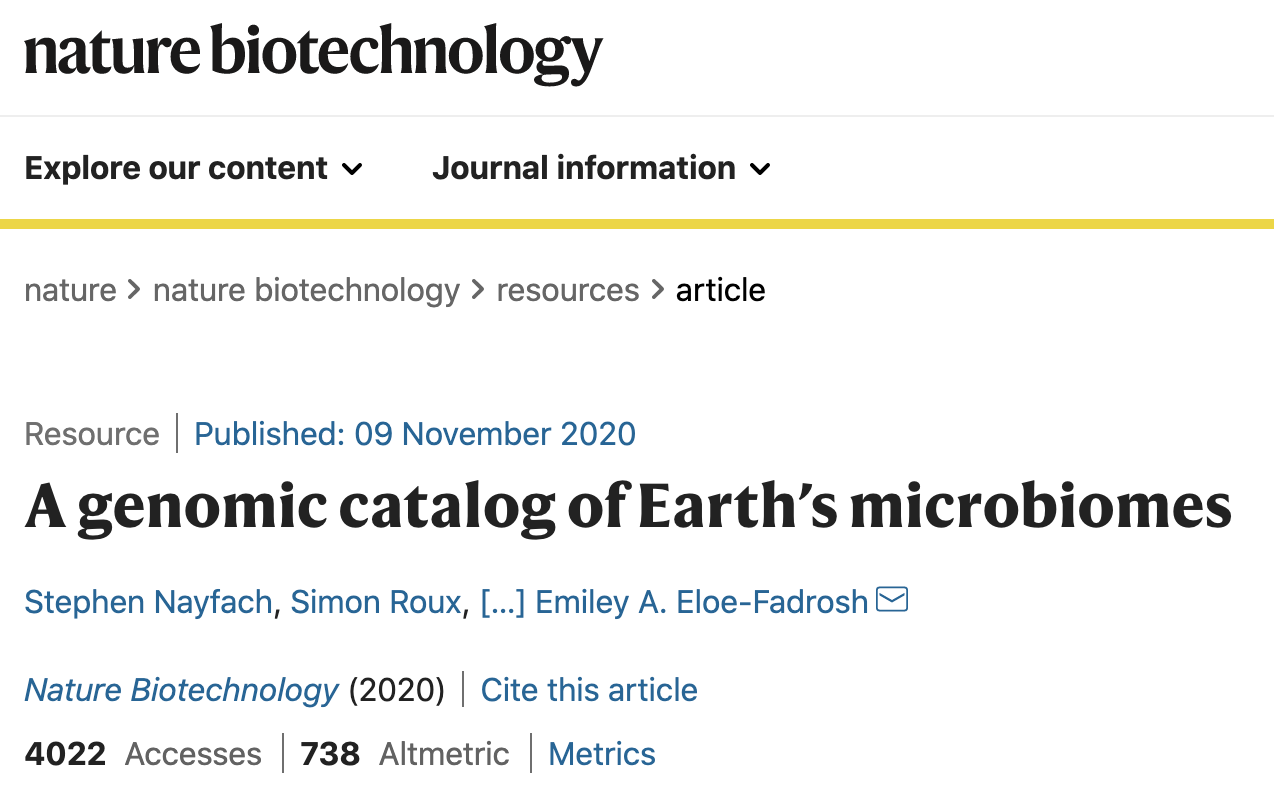Open author Simon Roux's profile

click(x=376, y=602)
